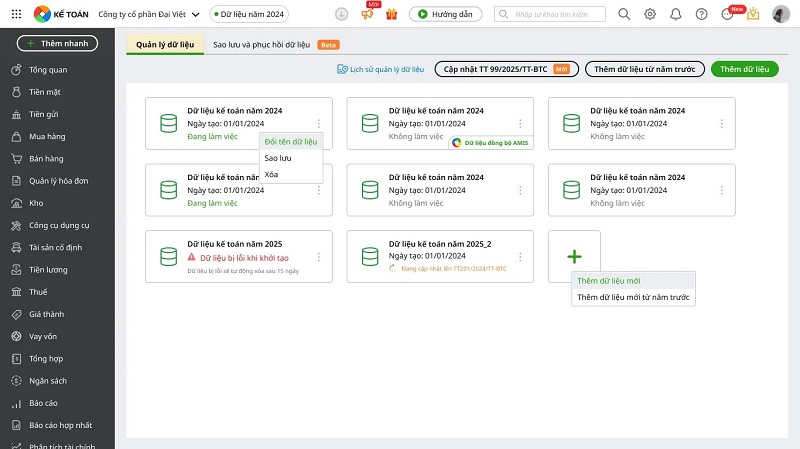Select 'Xóa' in the context menu
This screenshot has height=449, width=800.
[271, 174]
